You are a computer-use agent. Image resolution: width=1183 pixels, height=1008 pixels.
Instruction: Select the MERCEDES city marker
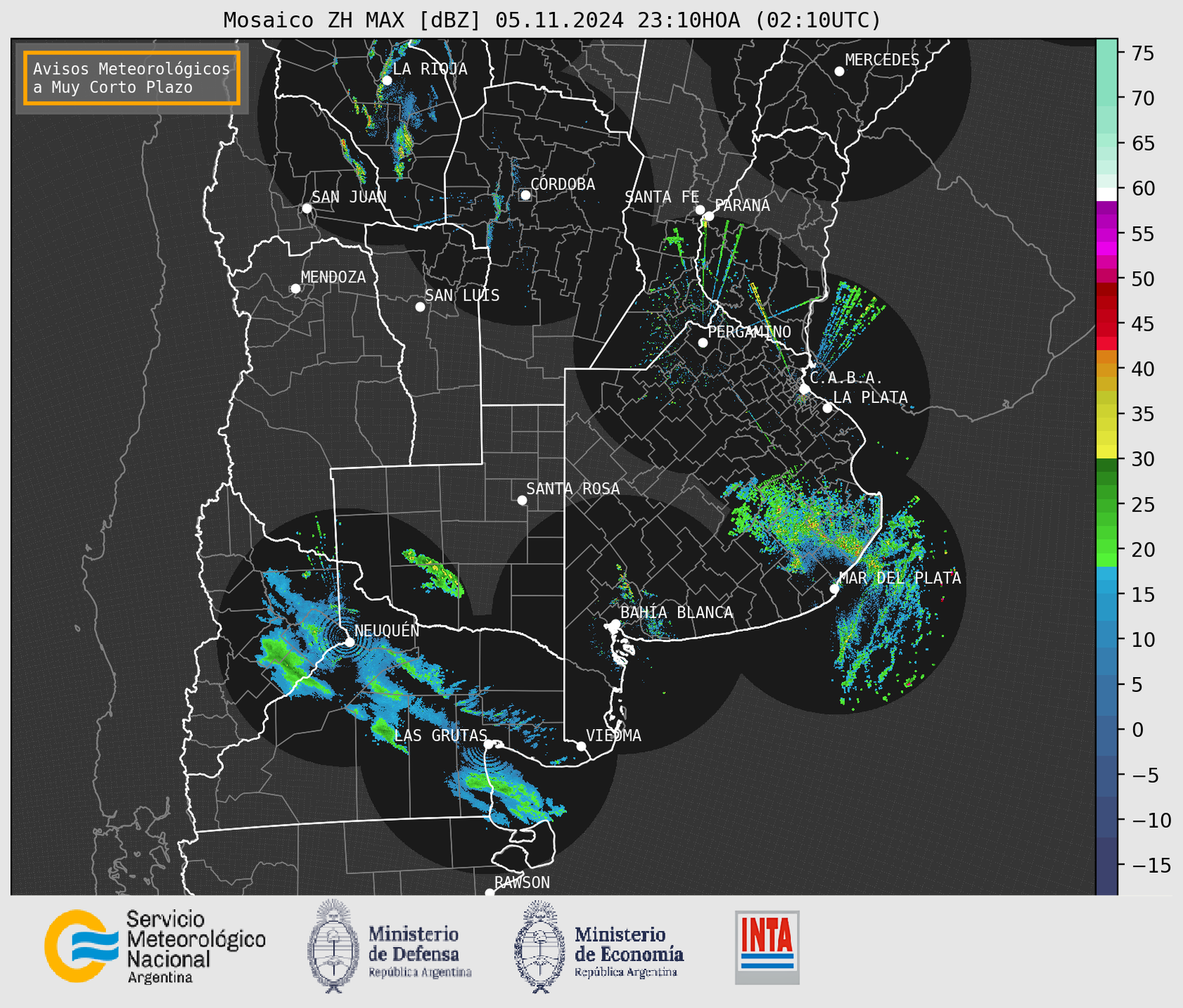click(839, 71)
